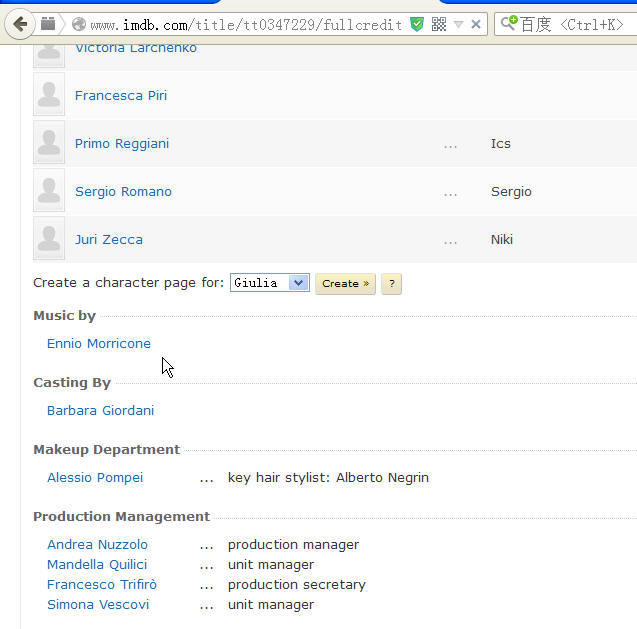Screen dimensions: 637x629
Task: Open Andrea Nuzzolo production manager link
Action: [x=98, y=544]
